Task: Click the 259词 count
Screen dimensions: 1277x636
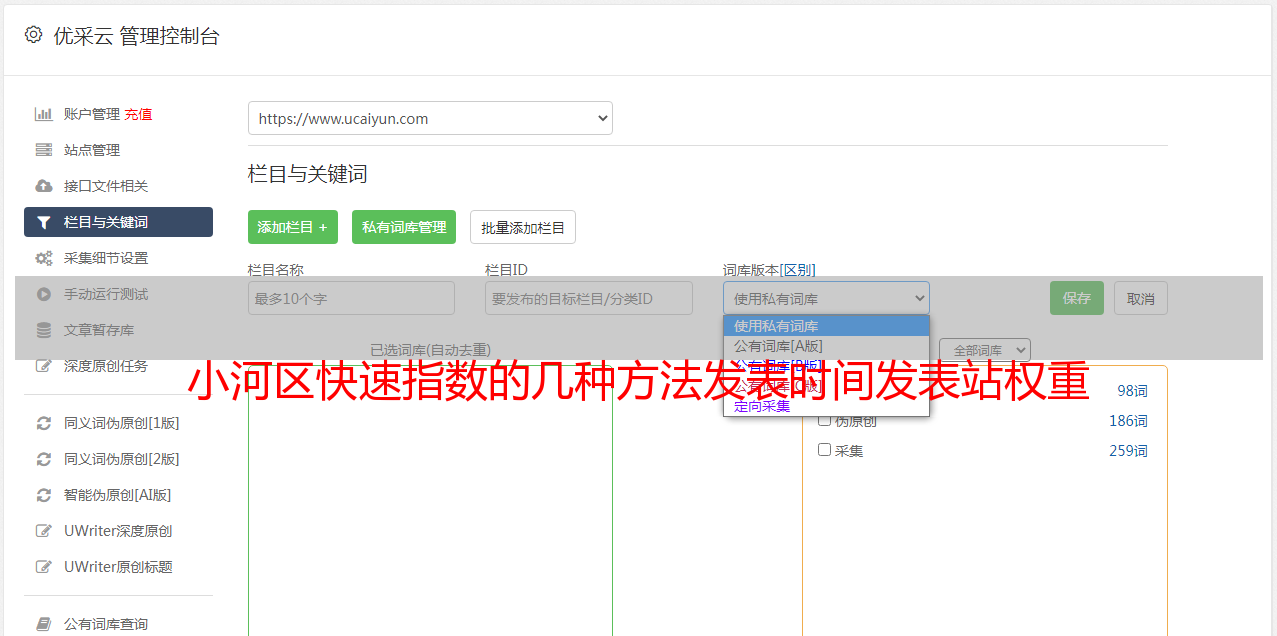Action: (1128, 451)
